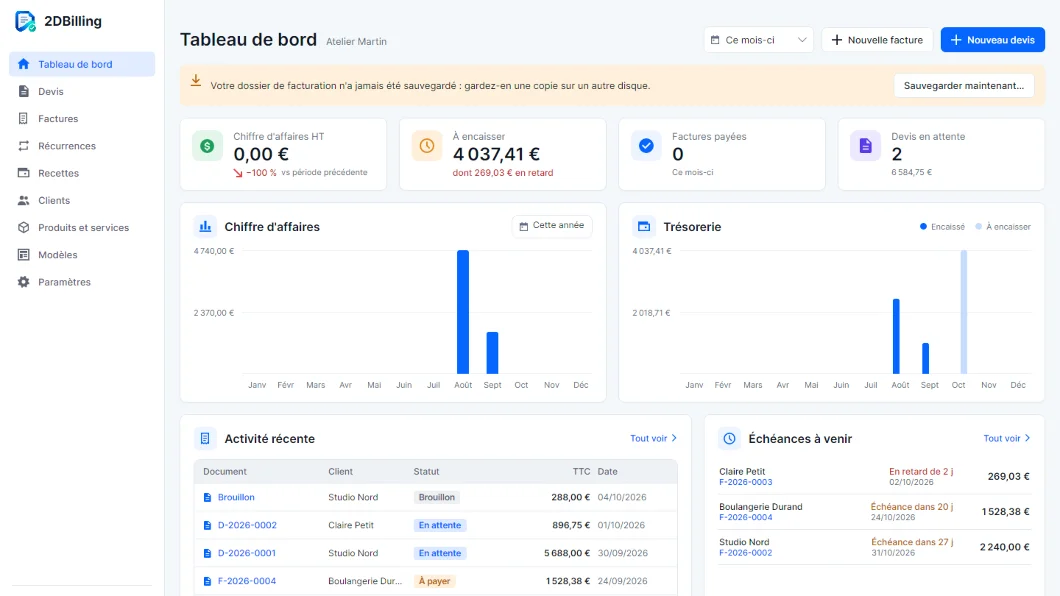1060x596 pixels.
Task: Click Tout voir in Activité récente
Action: (x=654, y=439)
